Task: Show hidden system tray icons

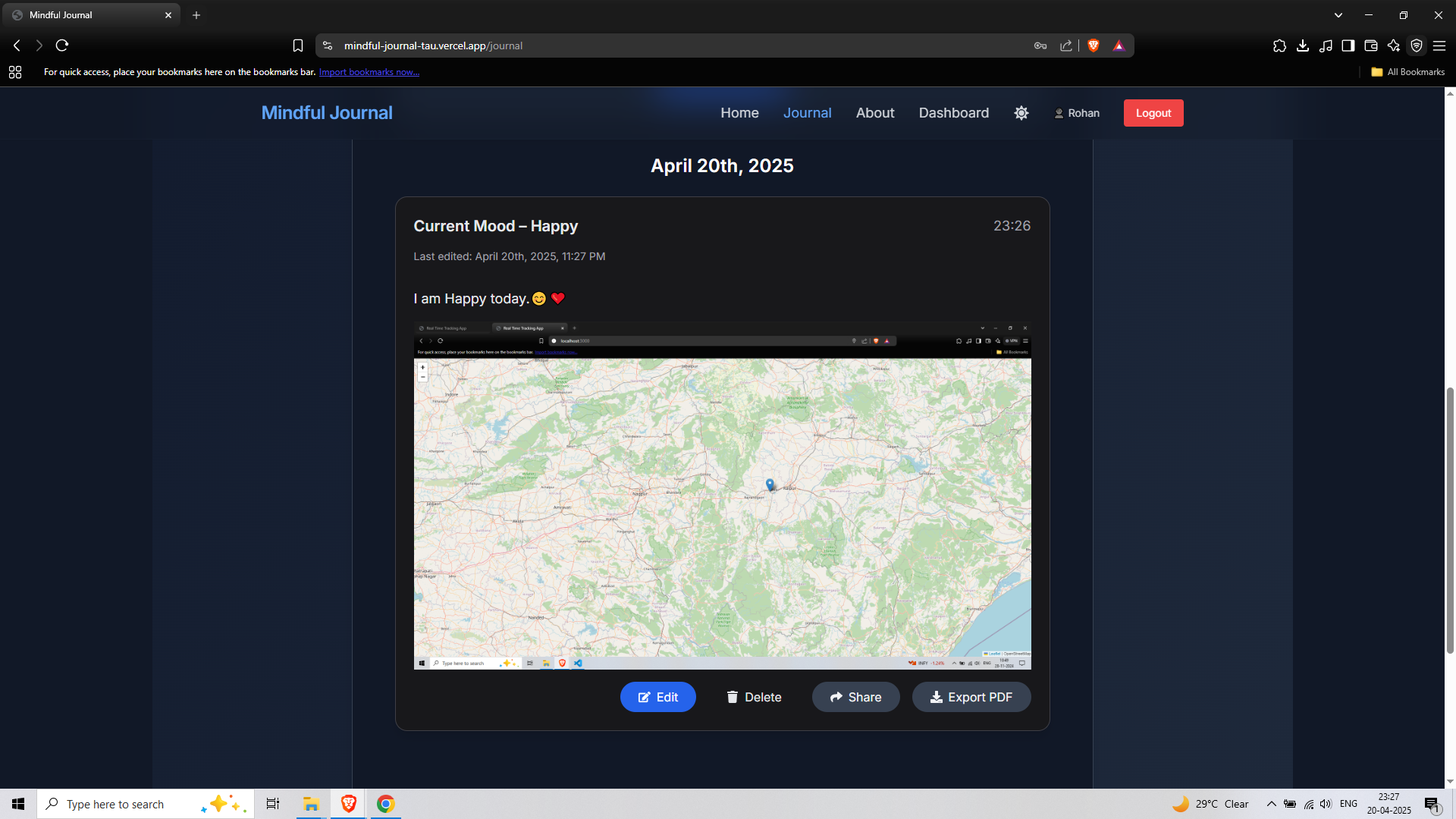Action: (x=1271, y=804)
